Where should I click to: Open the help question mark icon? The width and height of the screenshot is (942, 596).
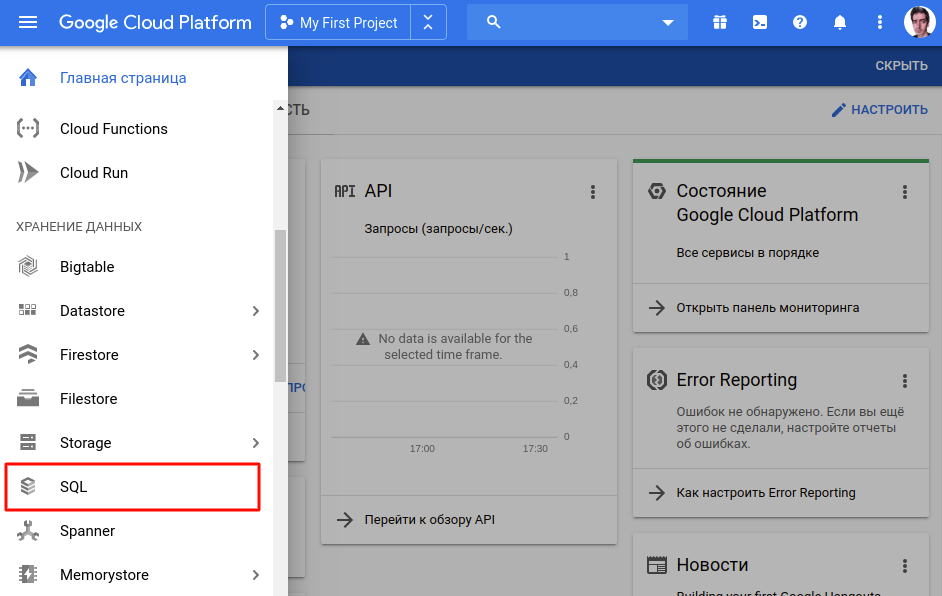(800, 22)
